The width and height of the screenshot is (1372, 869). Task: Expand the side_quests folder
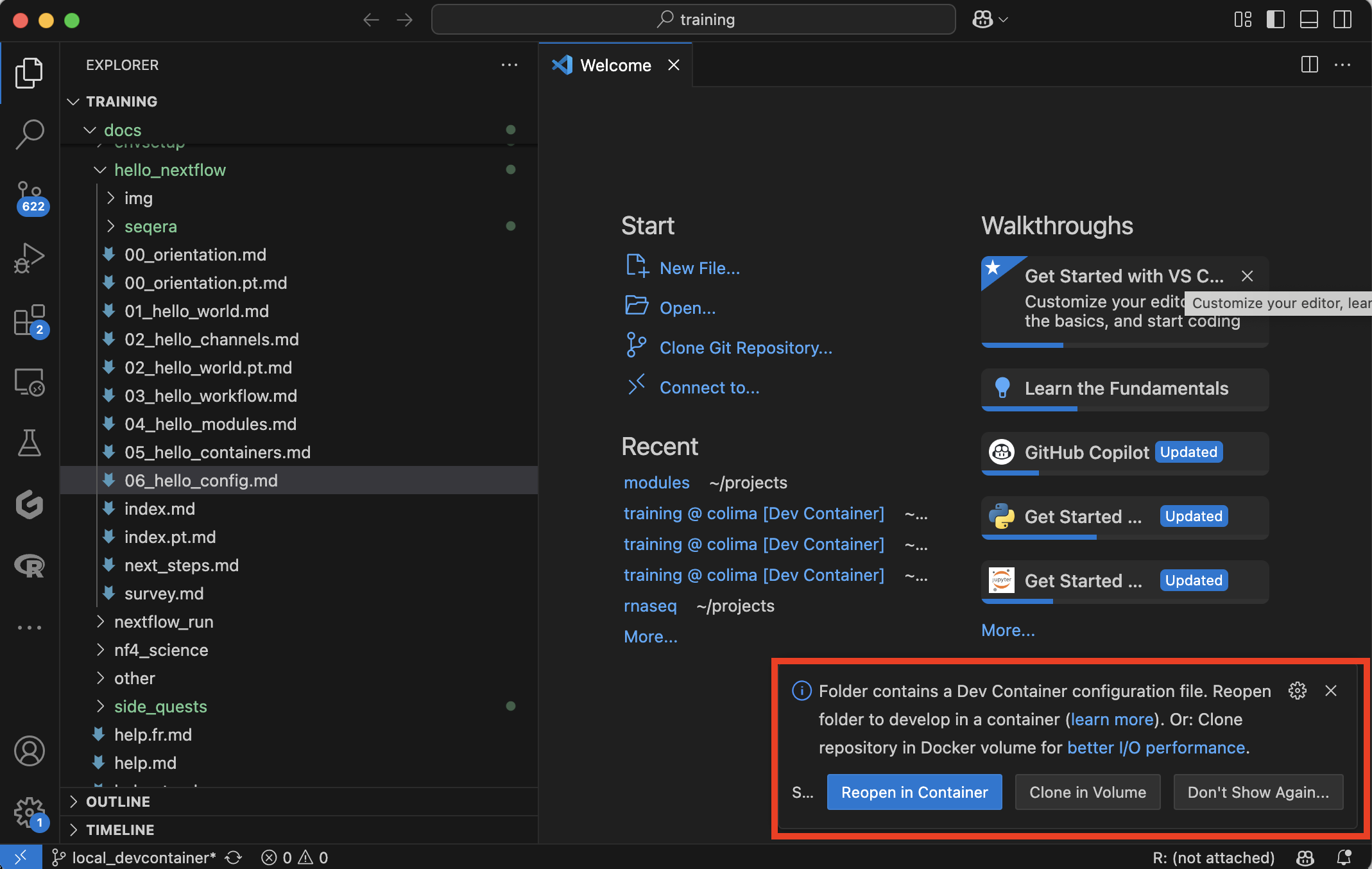click(100, 707)
